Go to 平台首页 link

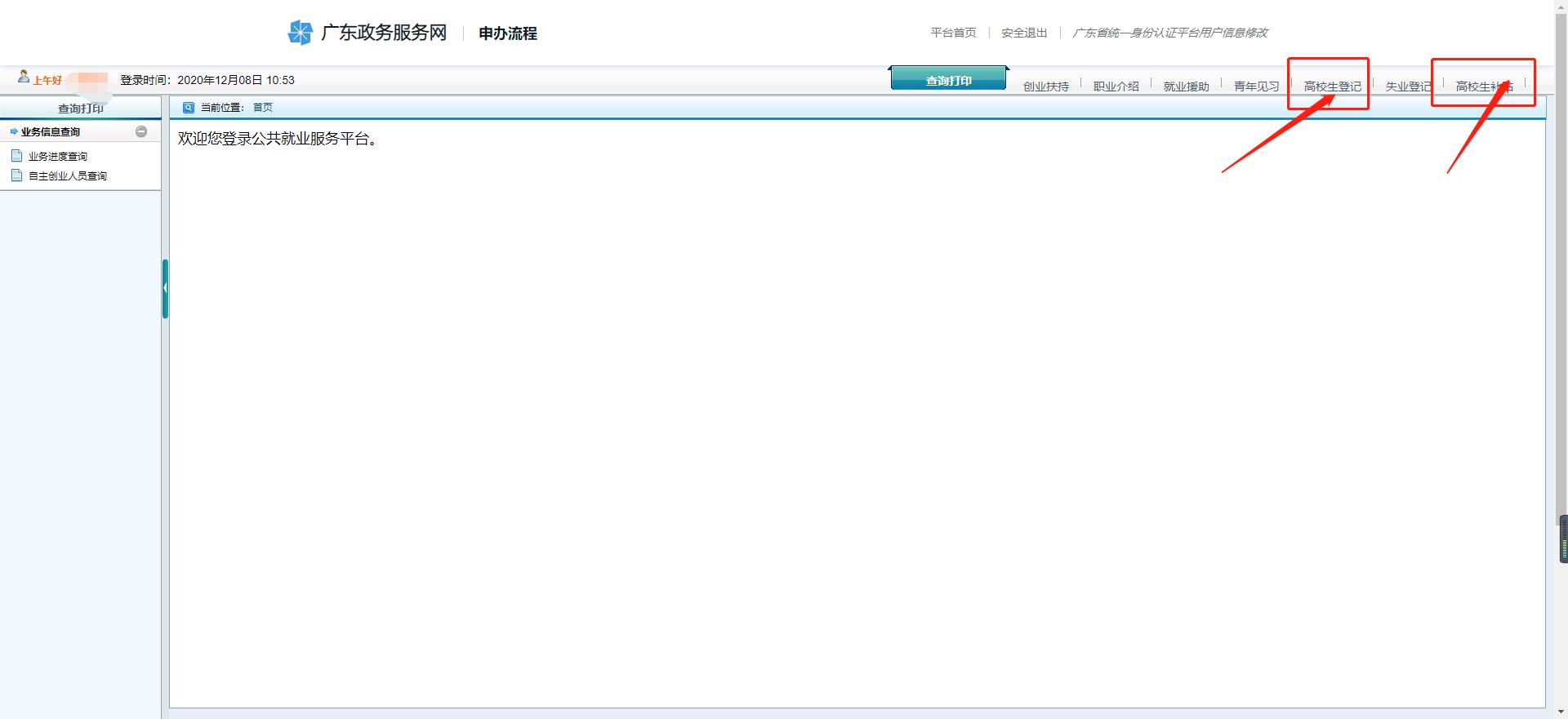pos(953,33)
